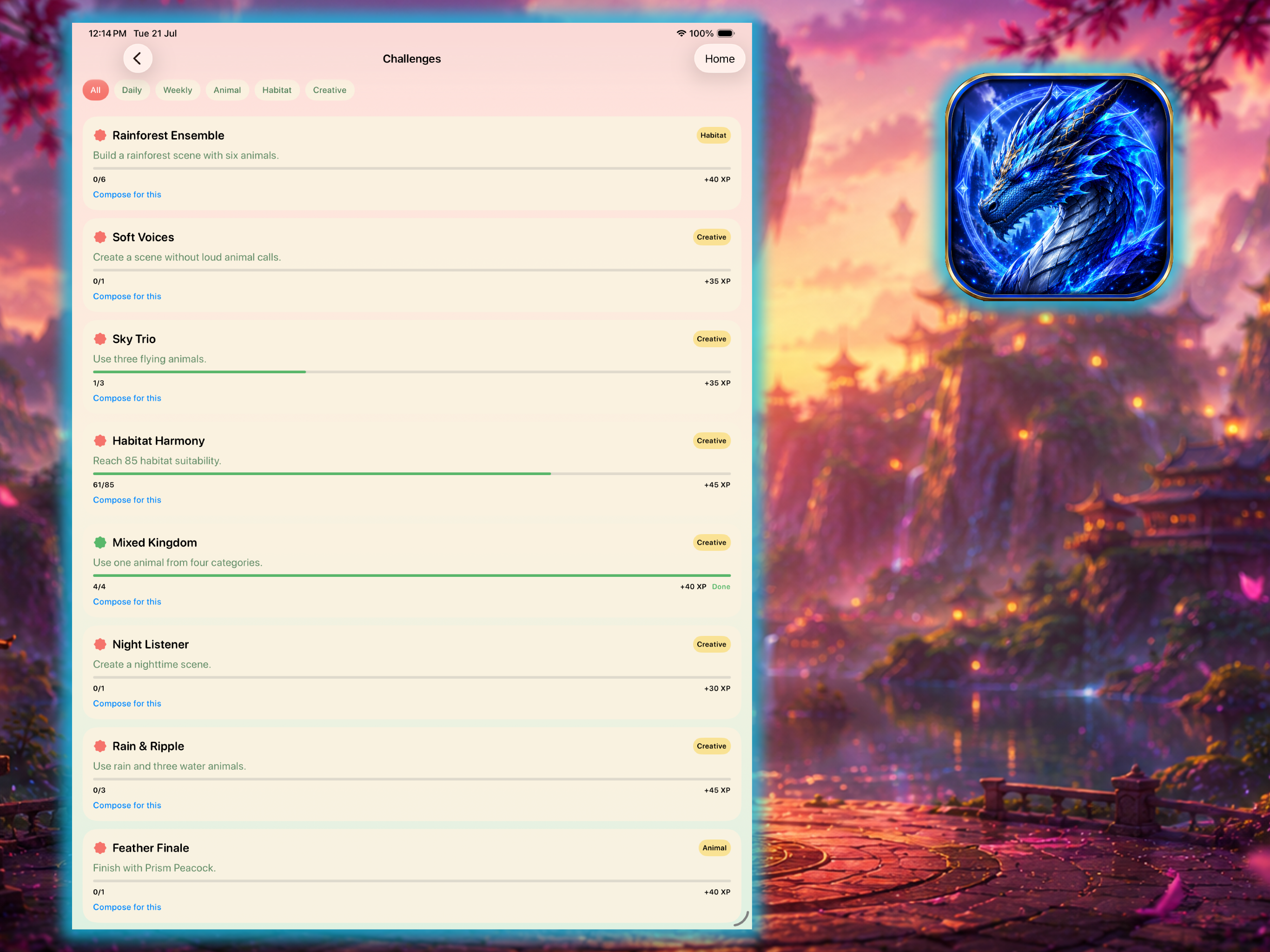Click the Creative tag on Night Listener
This screenshot has width=1270, height=952.
(x=711, y=644)
